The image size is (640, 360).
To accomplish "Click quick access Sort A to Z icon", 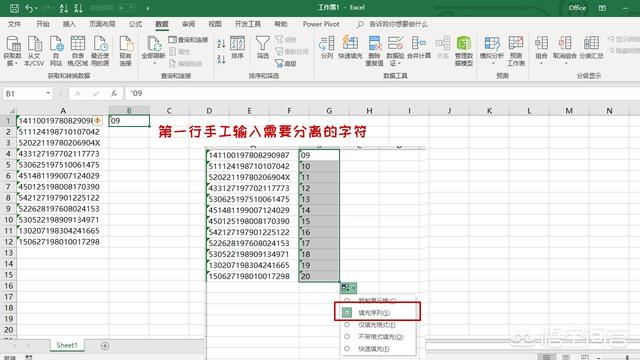I will [64, 8].
